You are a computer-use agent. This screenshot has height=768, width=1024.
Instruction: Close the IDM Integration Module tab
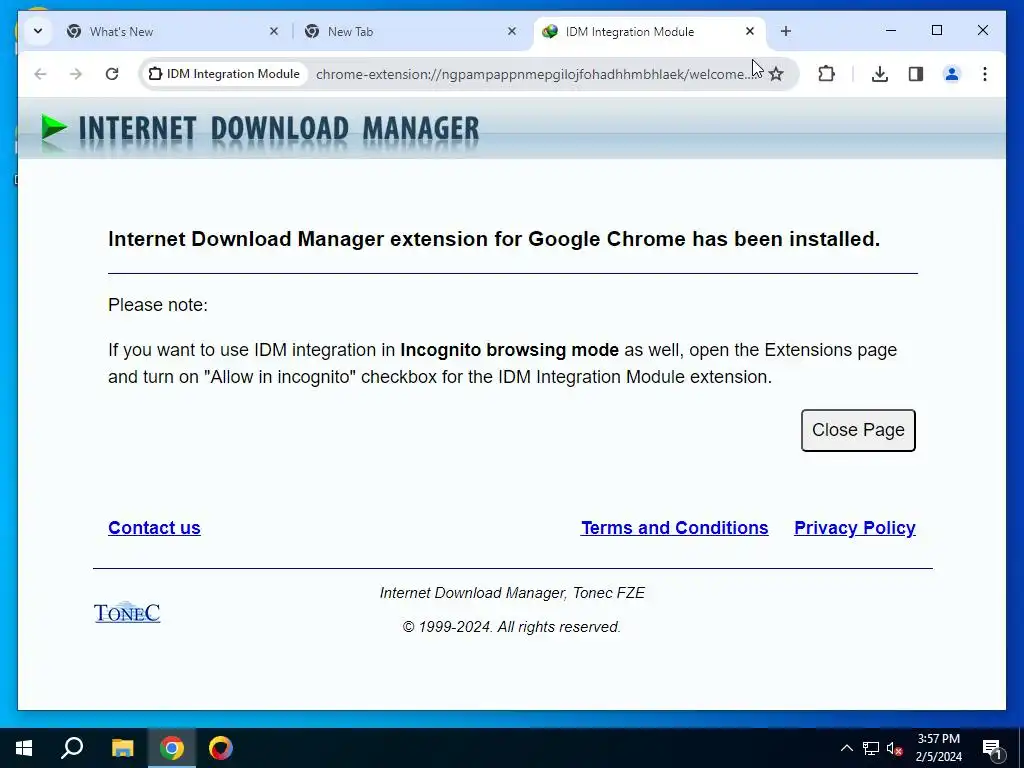(750, 31)
